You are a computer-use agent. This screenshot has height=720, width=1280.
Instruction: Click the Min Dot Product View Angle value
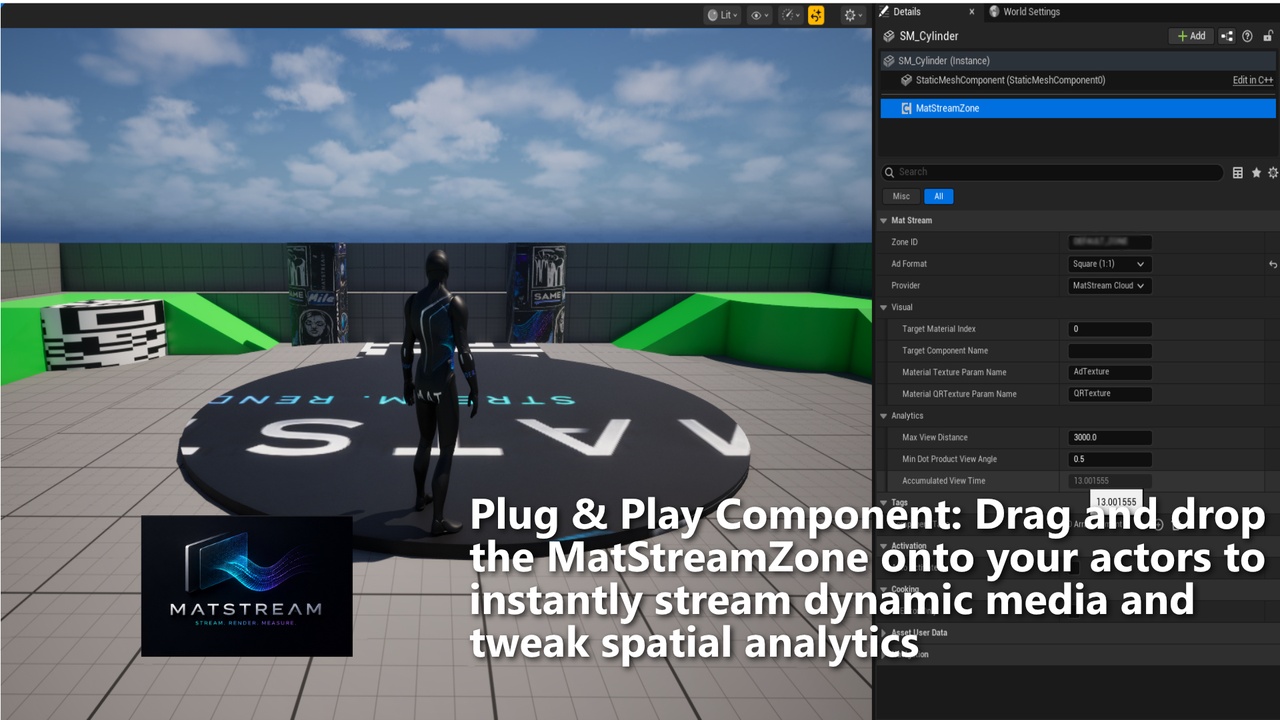click(x=1110, y=459)
